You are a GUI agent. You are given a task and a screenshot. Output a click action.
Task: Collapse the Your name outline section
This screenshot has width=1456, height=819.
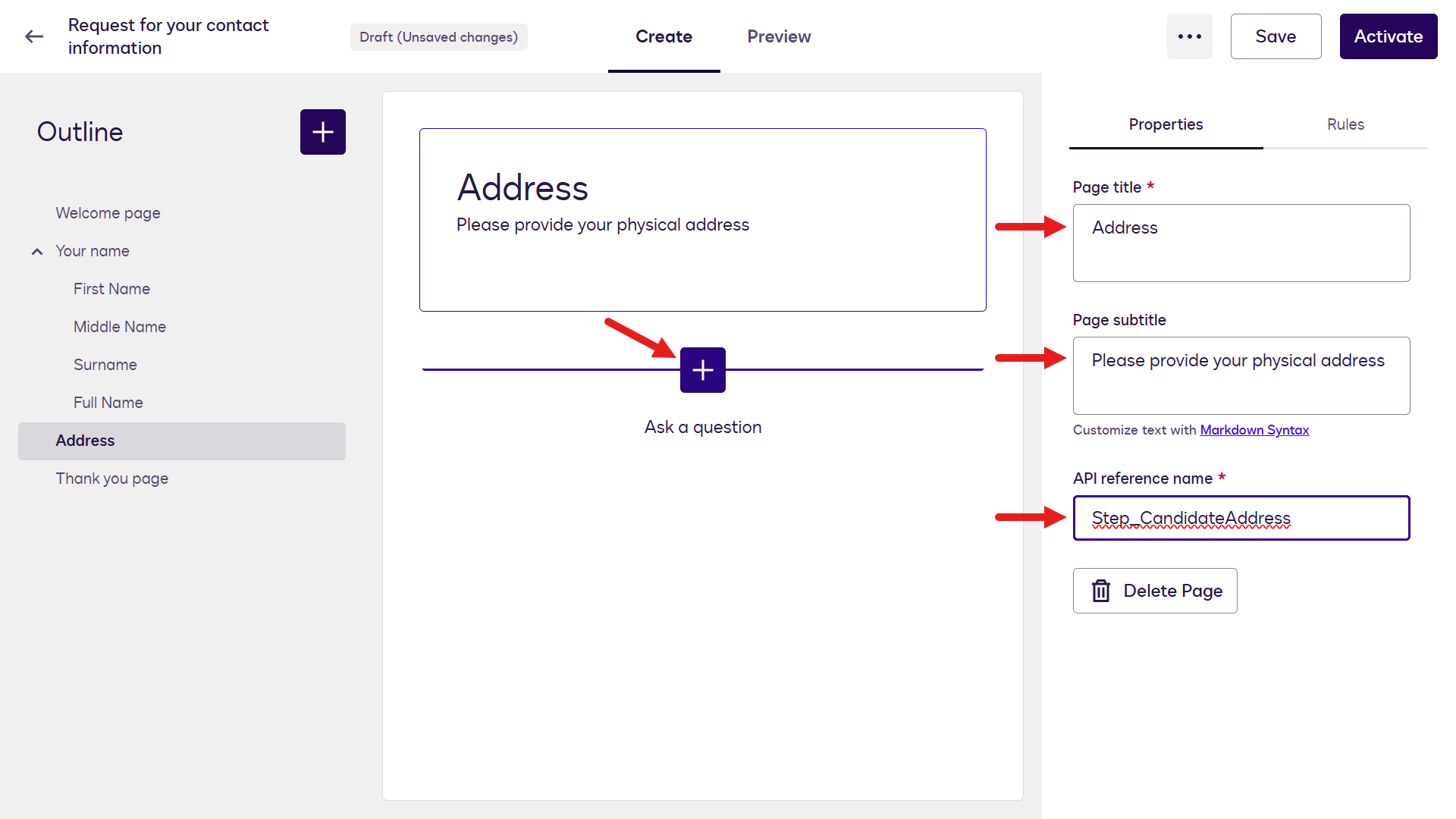click(37, 251)
